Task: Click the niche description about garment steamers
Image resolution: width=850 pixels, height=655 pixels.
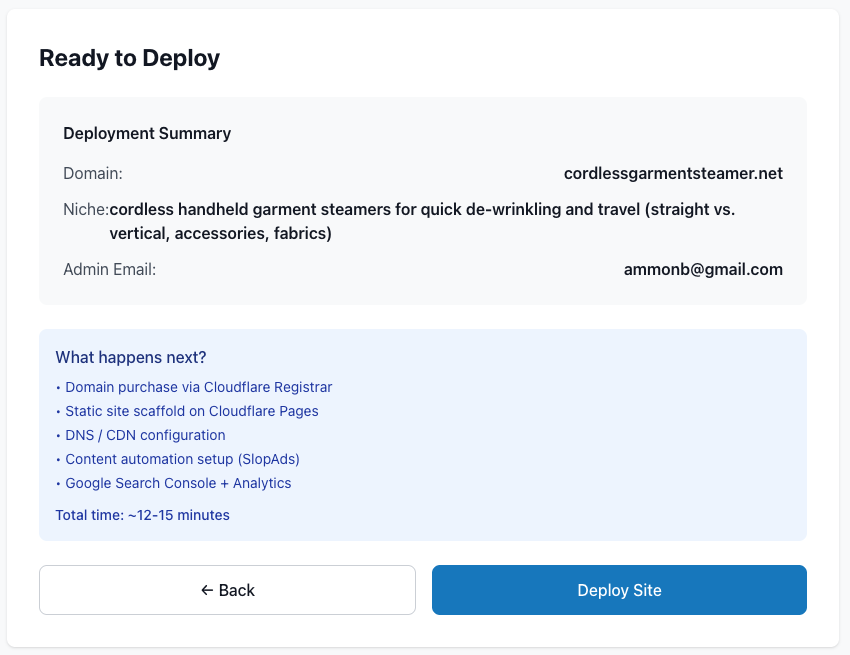Action: [422, 221]
